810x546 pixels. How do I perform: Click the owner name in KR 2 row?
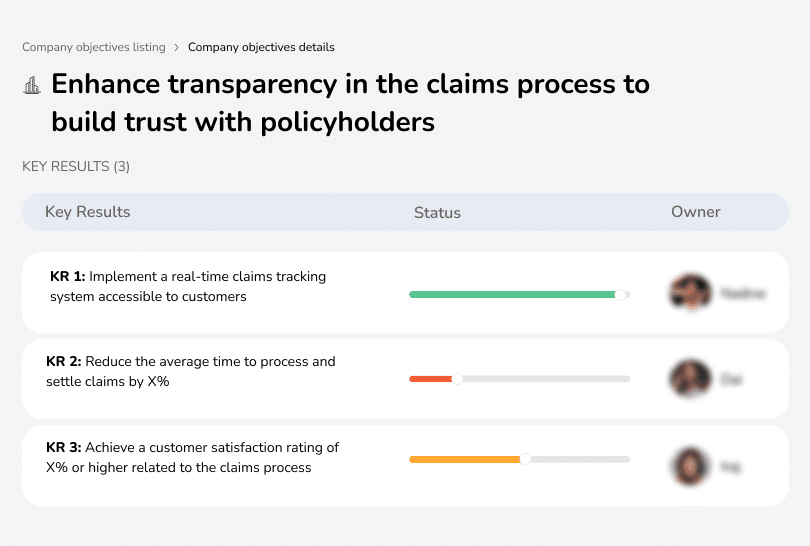click(x=731, y=380)
